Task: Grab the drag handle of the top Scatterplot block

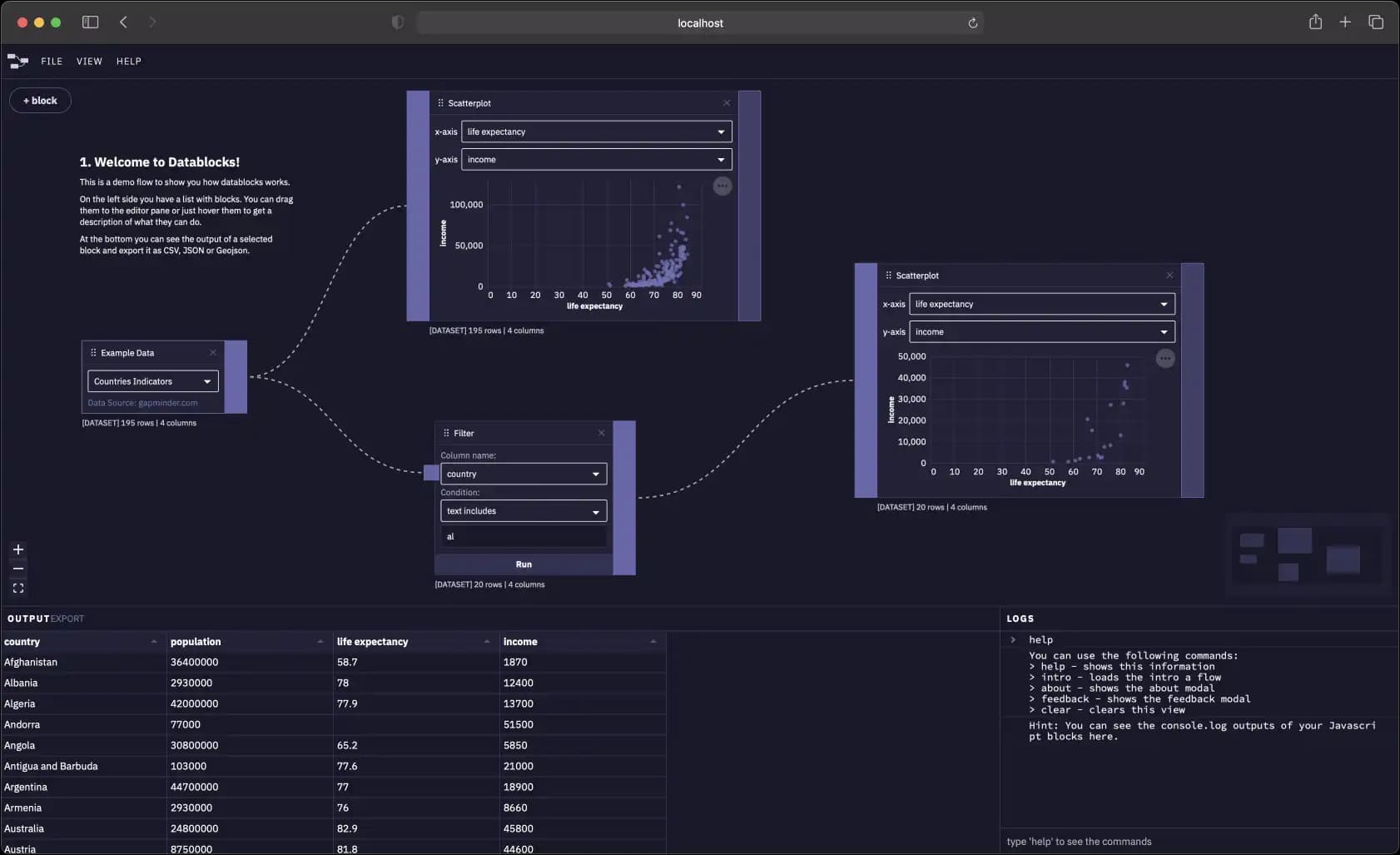Action: pyautogui.click(x=439, y=102)
